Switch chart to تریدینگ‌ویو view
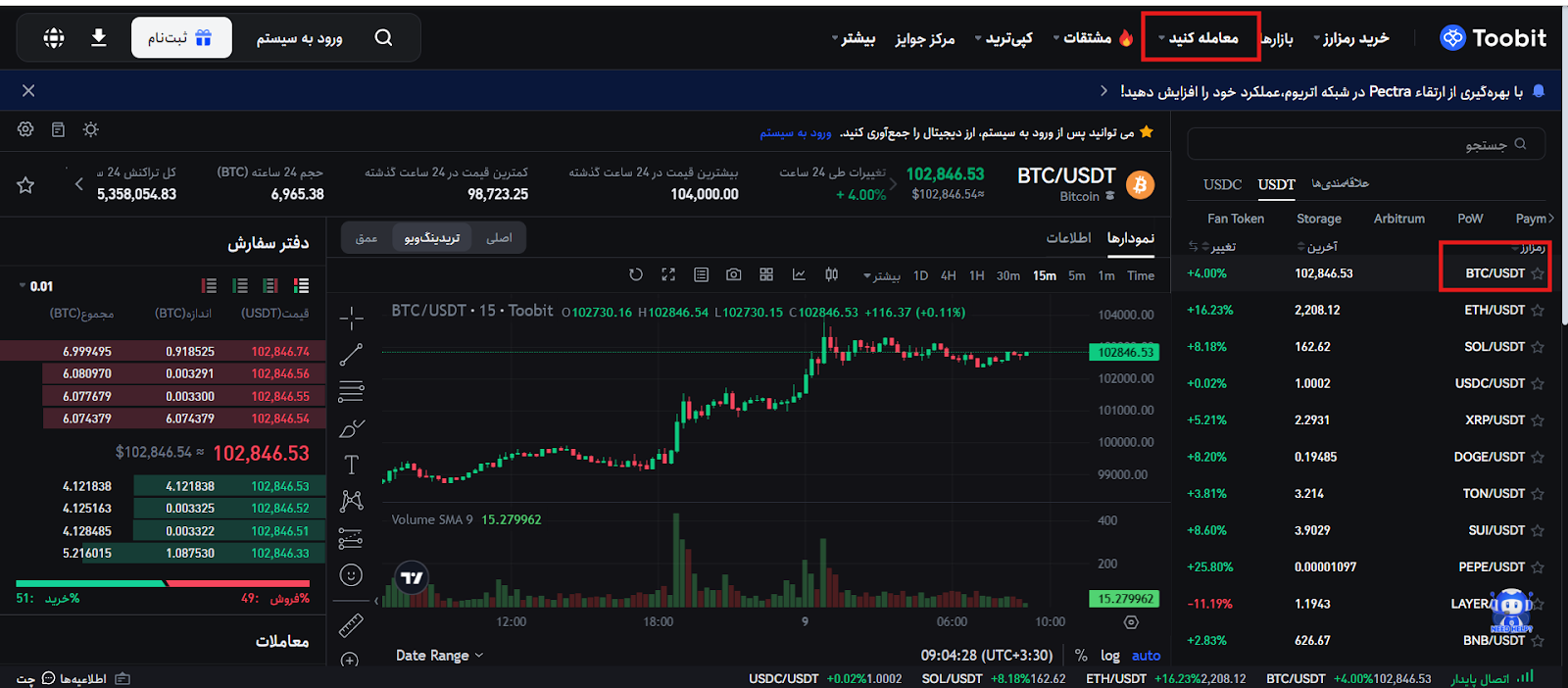The image size is (1568, 688). pyautogui.click(x=432, y=237)
